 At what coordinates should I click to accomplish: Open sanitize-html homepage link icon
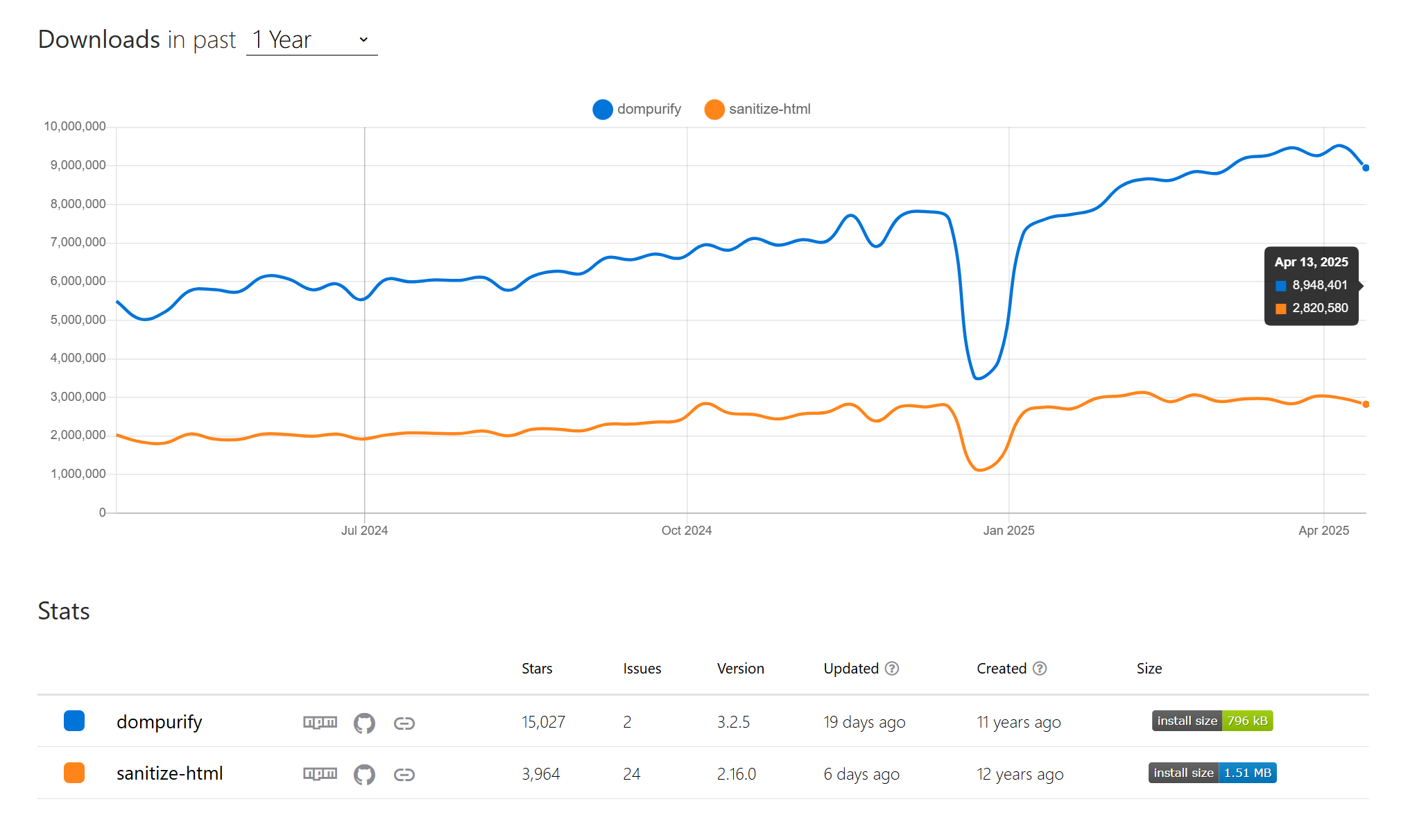point(404,775)
